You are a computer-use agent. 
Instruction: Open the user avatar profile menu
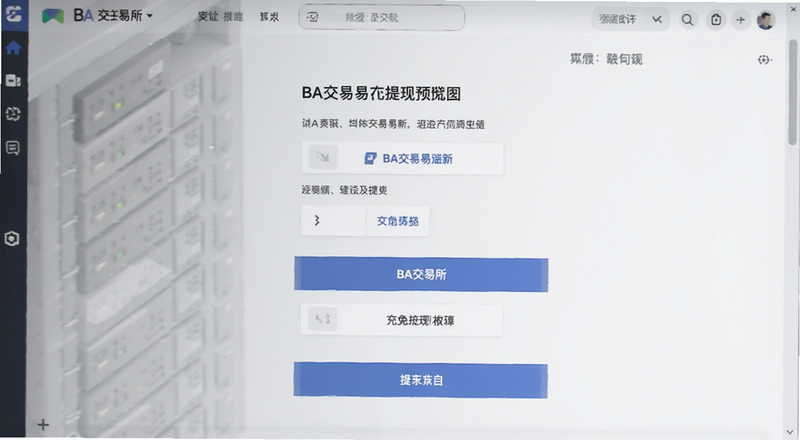(x=765, y=20)
